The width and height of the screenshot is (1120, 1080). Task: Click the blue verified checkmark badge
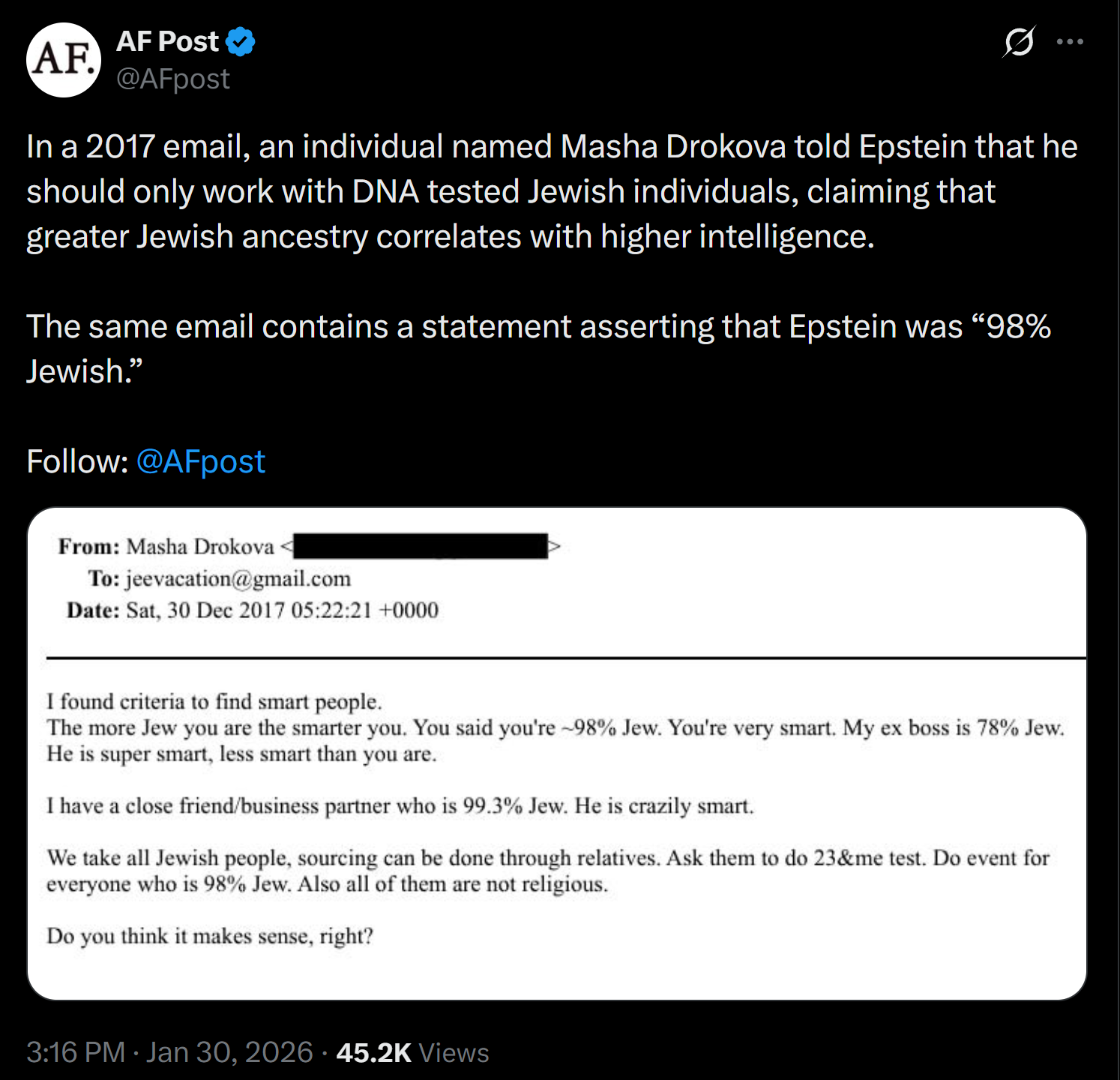241,42
